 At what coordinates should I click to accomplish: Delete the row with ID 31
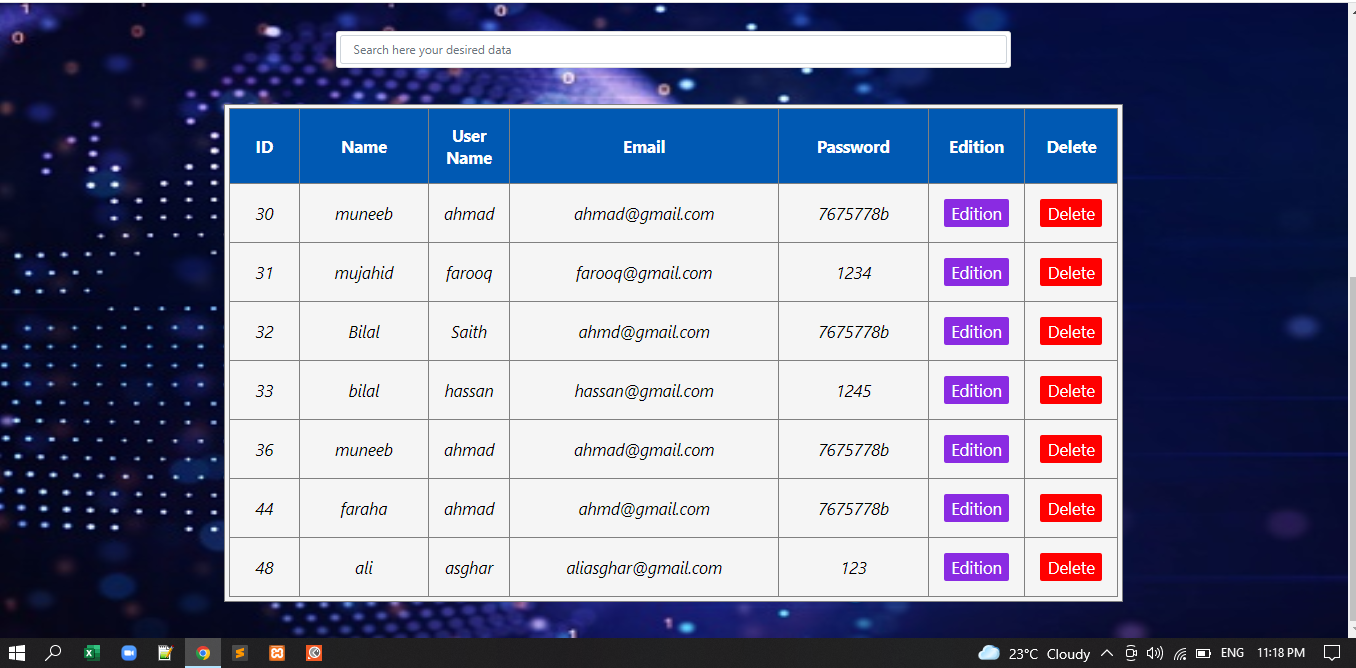(x=1070, y=273)
